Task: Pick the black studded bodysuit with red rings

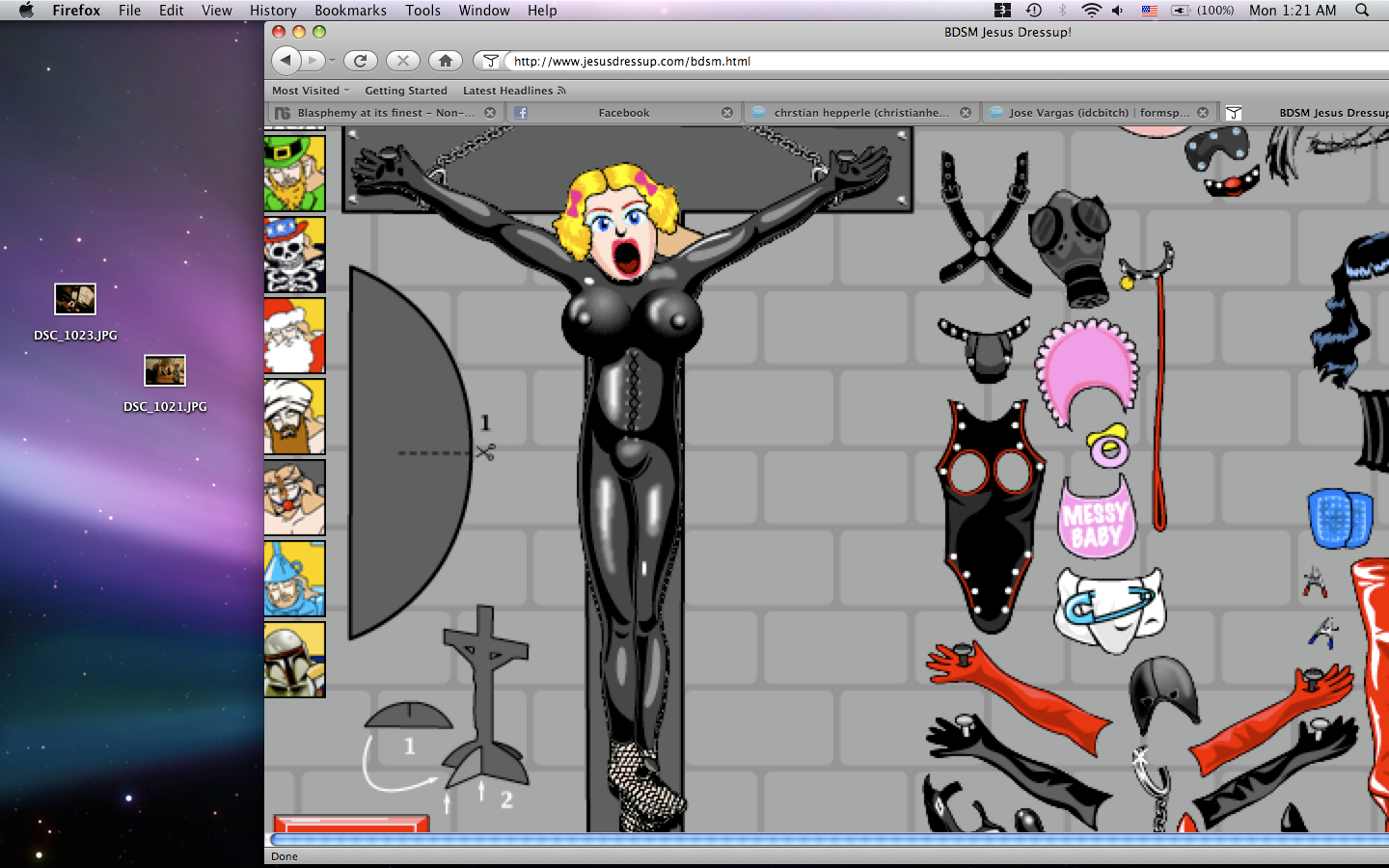Action: click(991, 516)
